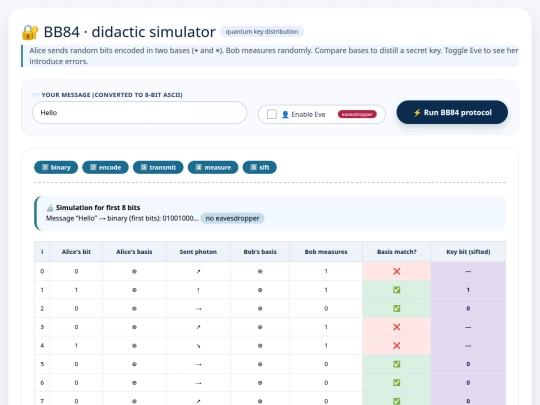The width and height of the screenshot is (540, 405).
Task: Enable the Eve eavesdropper checkbox
Action: 272,114
